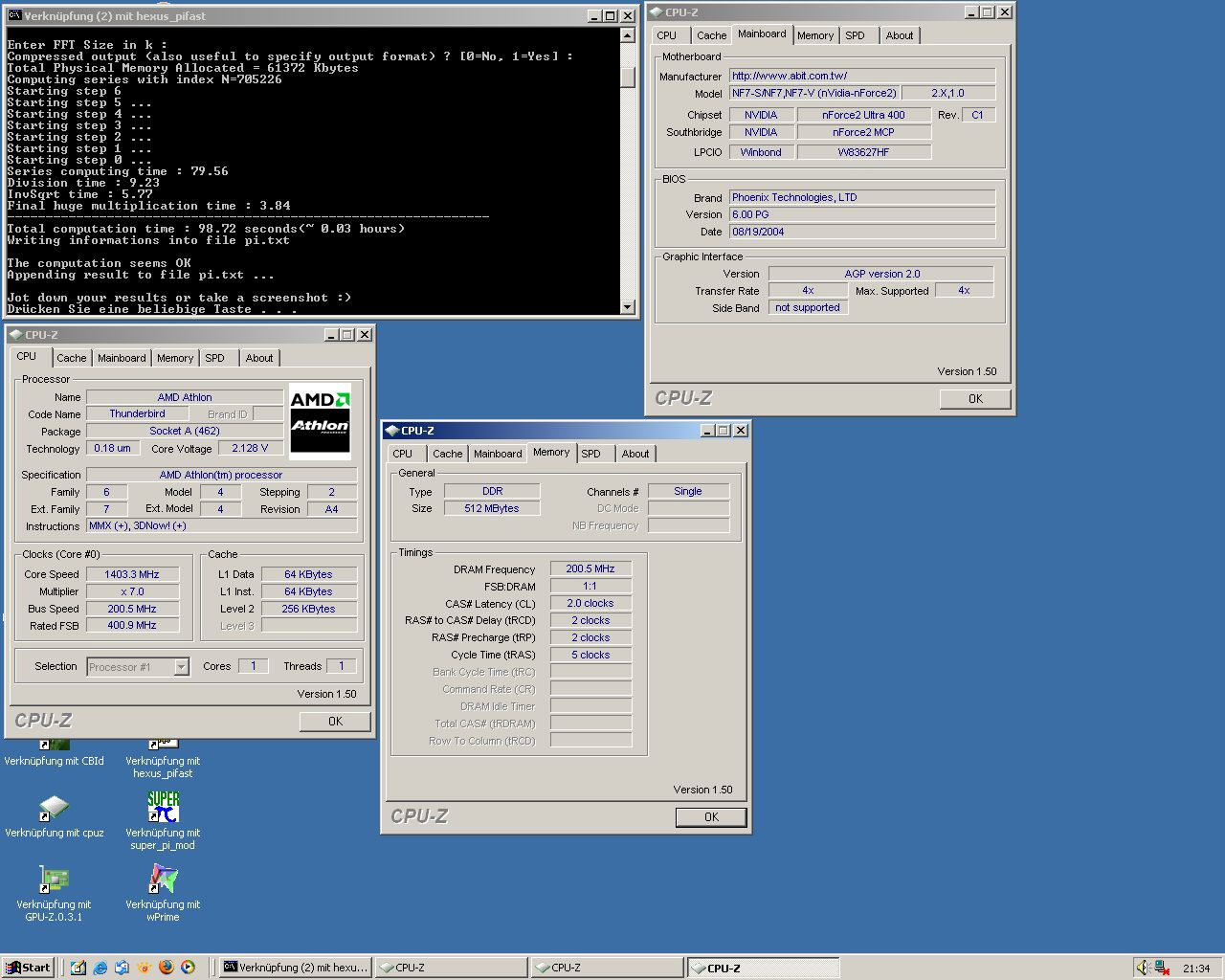Click title icon of CPU-Z Memory window

coord(391,431)
